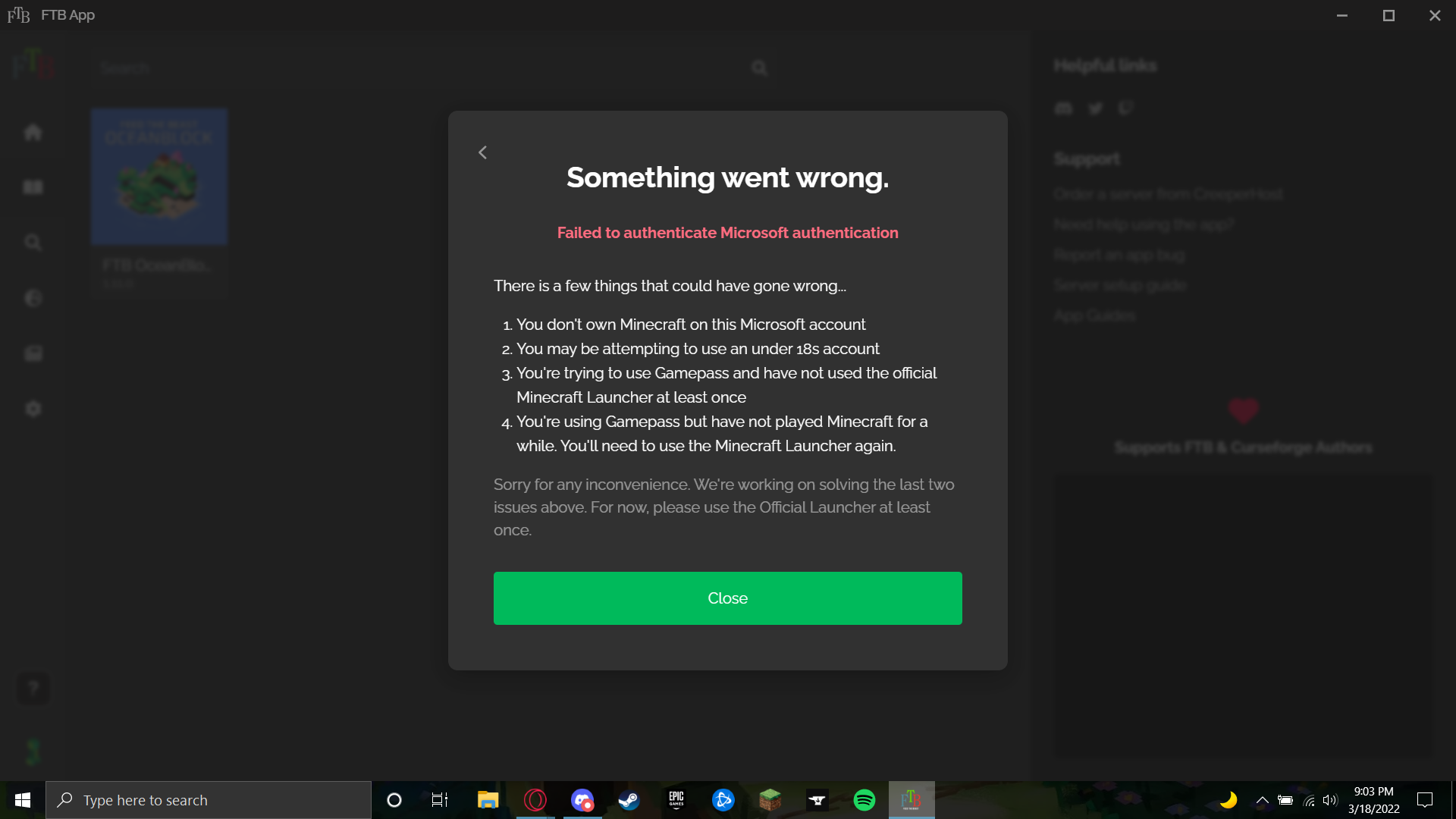Image resolution: width=1456 pixels, height=819 pixels.
Task: Open Spotify from the taskbar
Action: 864,800
